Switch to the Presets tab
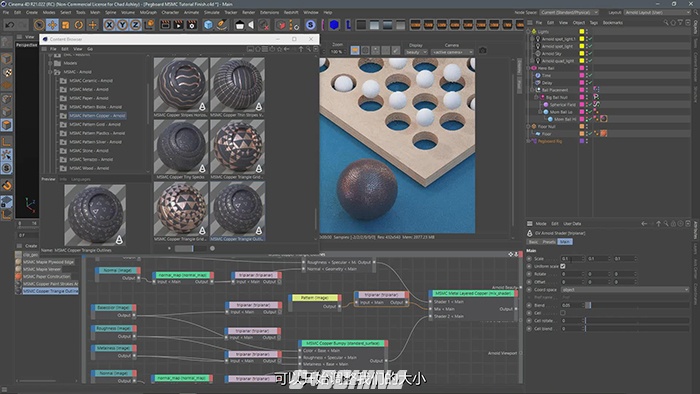 point(549,241)
